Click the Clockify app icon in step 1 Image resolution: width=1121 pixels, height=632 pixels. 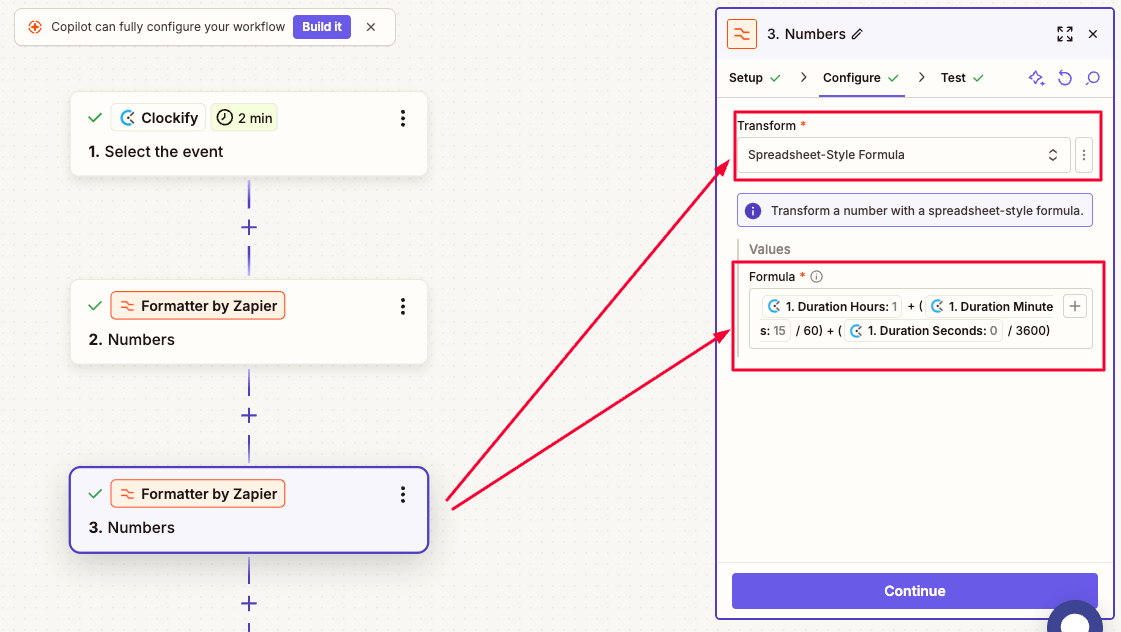tap(130, 117)
